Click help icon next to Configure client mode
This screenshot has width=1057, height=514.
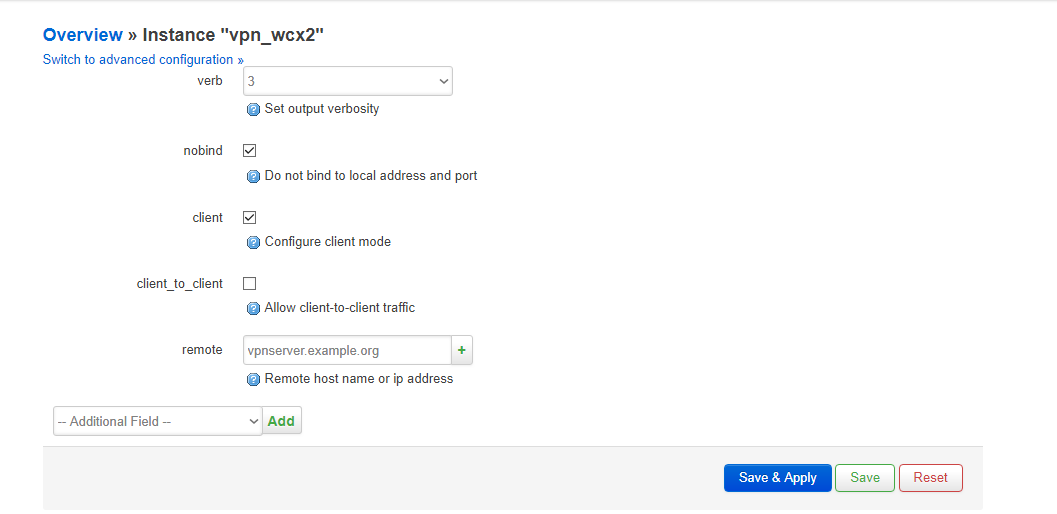pyautogui.click(x=253, y=242)
